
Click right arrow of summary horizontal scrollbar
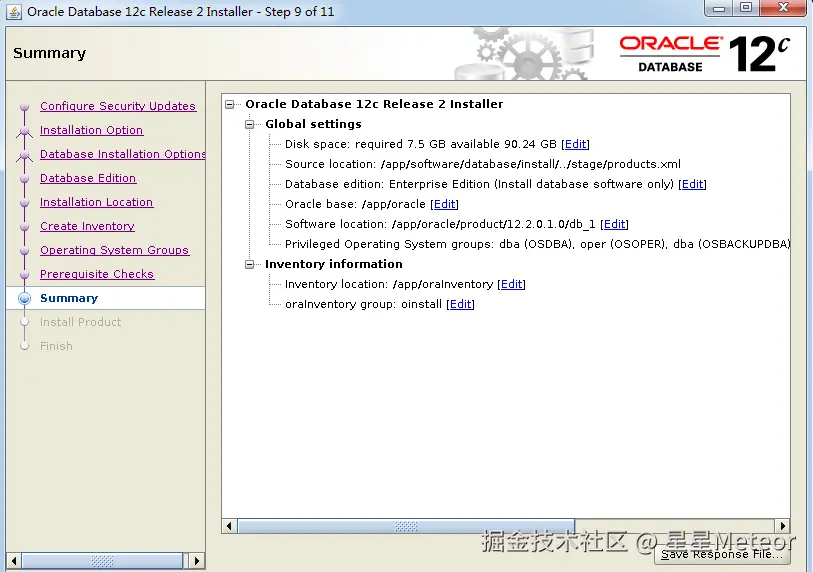point(782,526)
